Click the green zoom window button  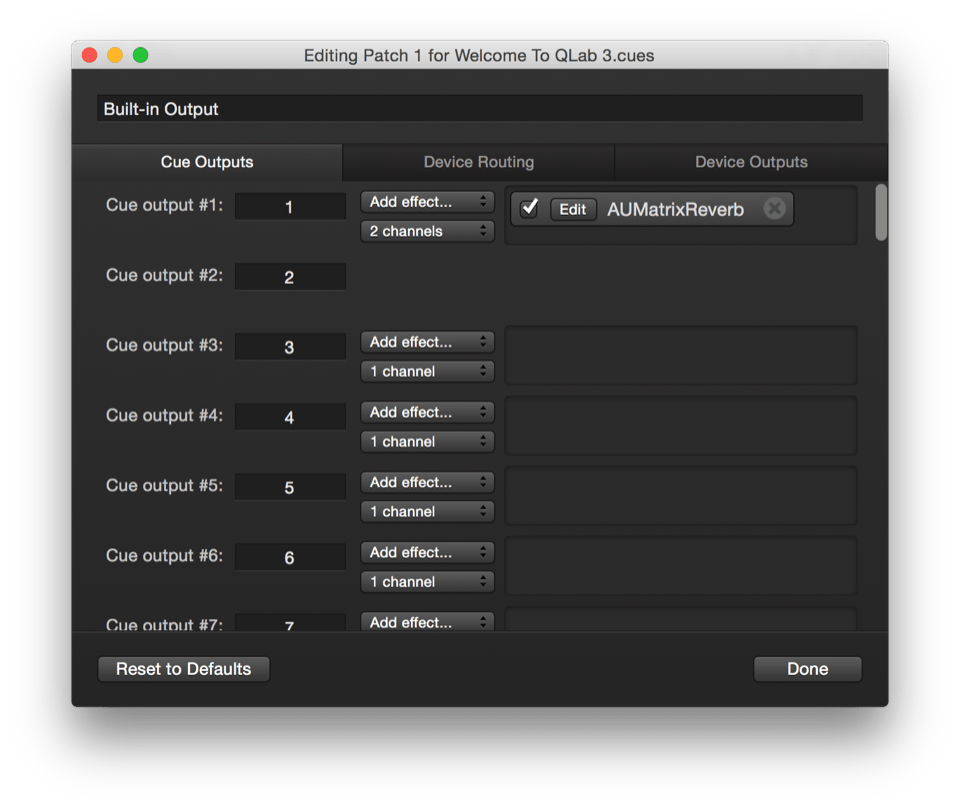pos(141,55)
